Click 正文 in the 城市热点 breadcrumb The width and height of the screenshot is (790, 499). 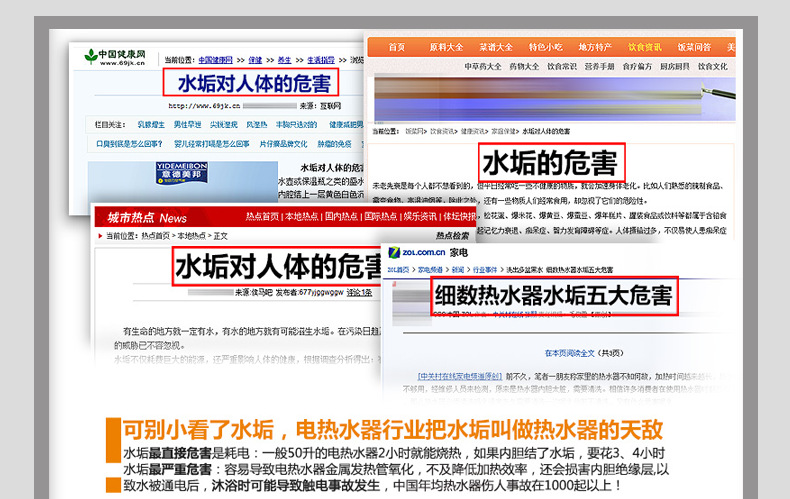coord(221,236)
